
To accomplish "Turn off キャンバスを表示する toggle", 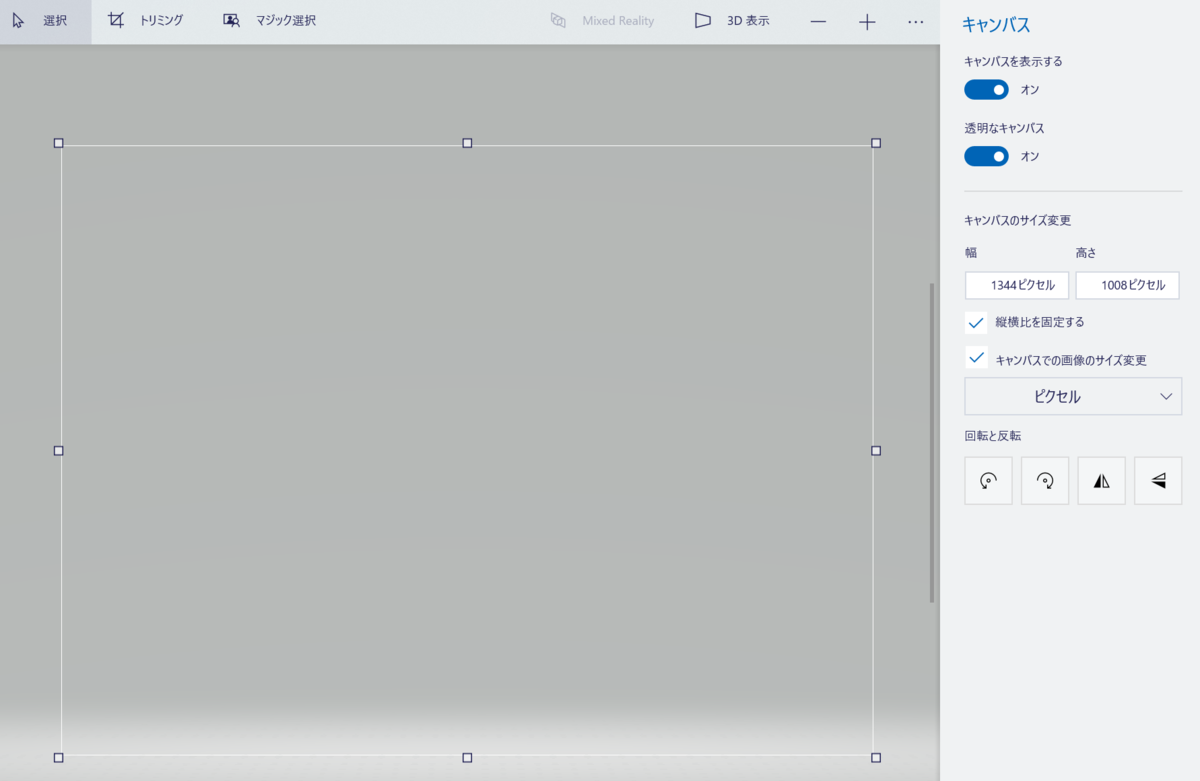I will coord(986,89).
